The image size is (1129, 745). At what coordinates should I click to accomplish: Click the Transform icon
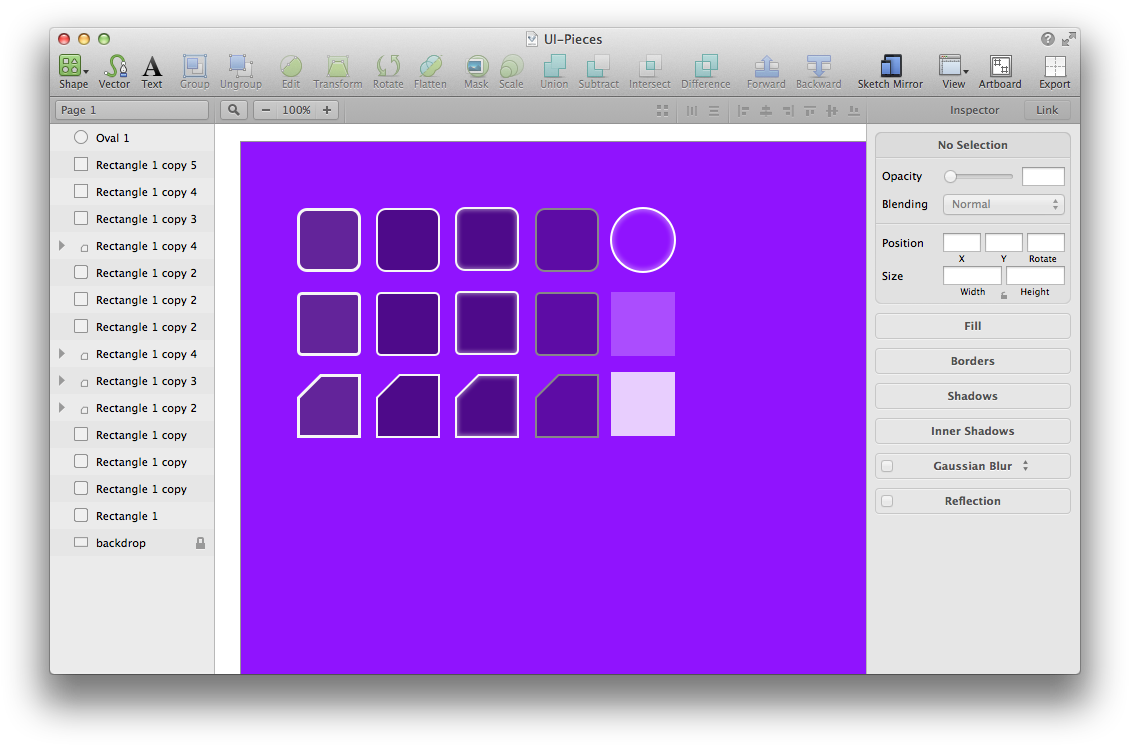tap(338, 66)
